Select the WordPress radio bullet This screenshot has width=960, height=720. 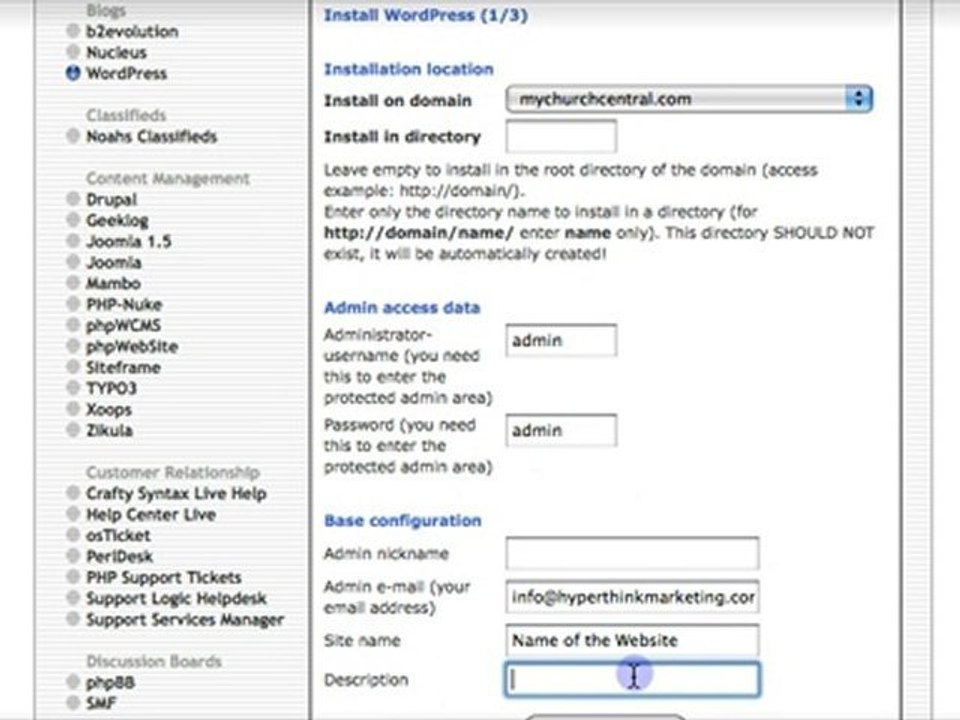point(73,73)
